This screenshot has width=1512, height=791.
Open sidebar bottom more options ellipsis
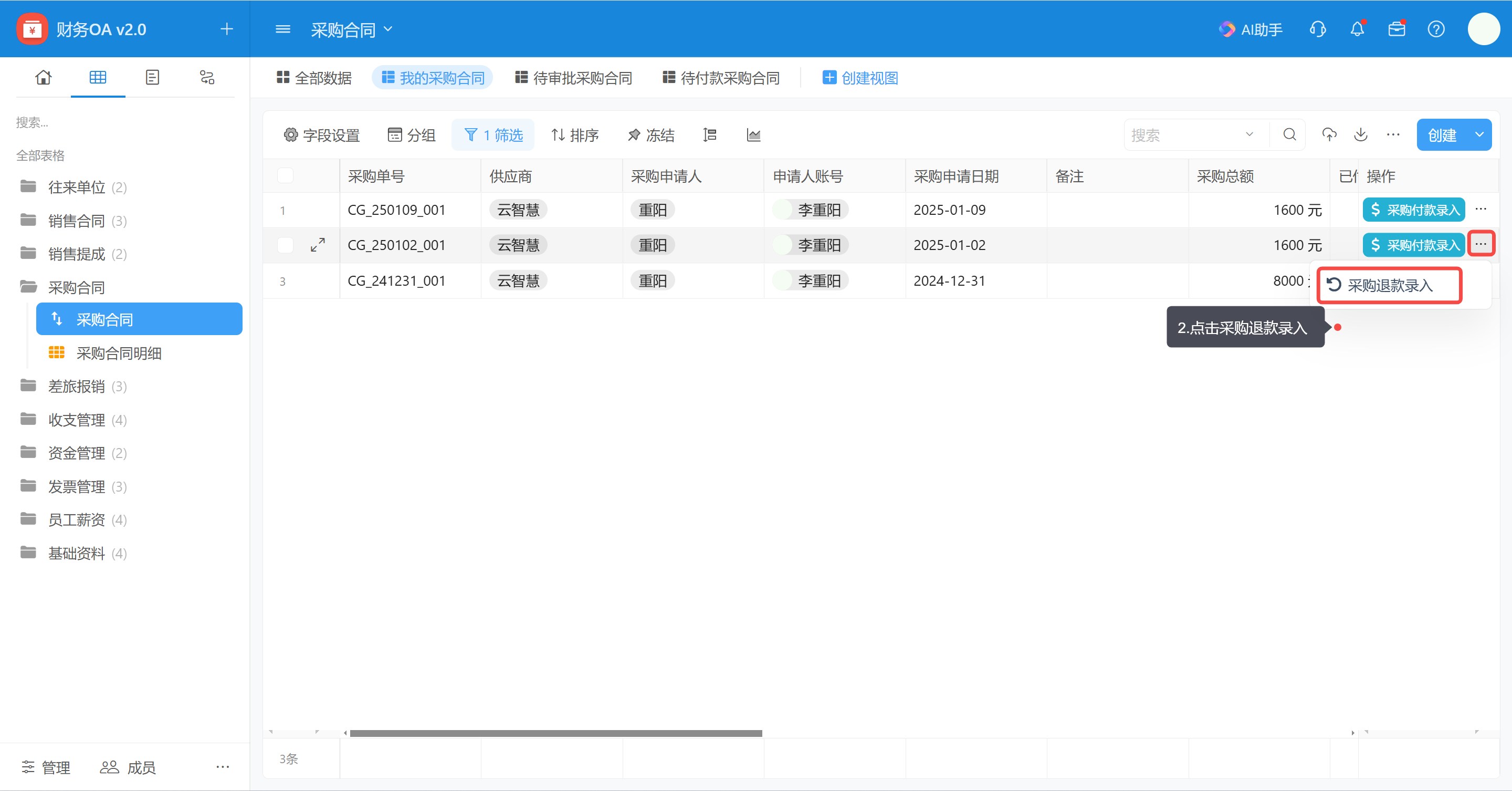point(223,767)
